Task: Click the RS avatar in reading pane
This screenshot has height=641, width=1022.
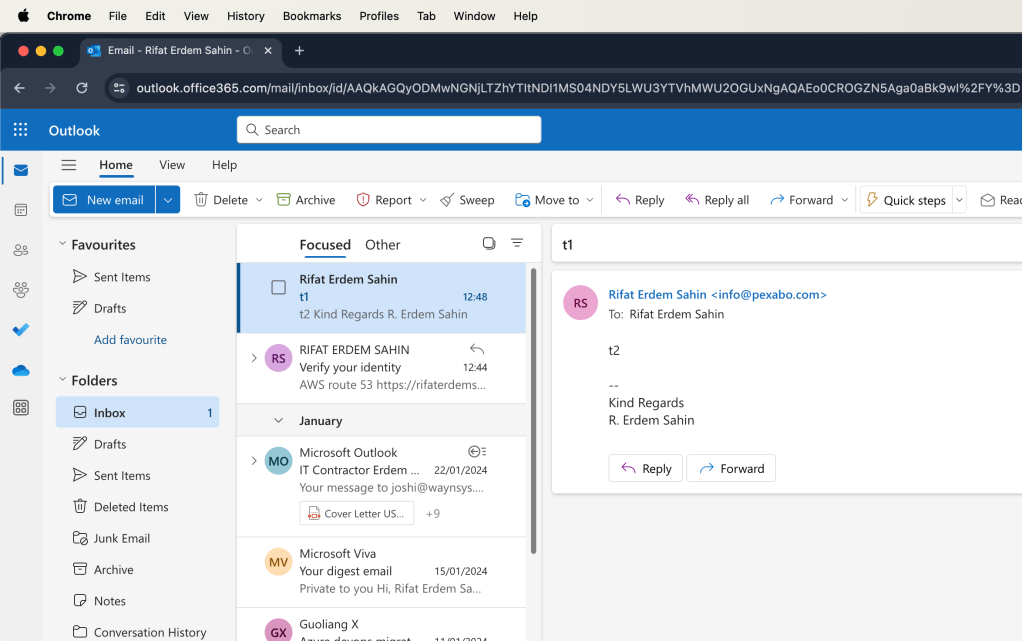Action: [x=580, y=303]
